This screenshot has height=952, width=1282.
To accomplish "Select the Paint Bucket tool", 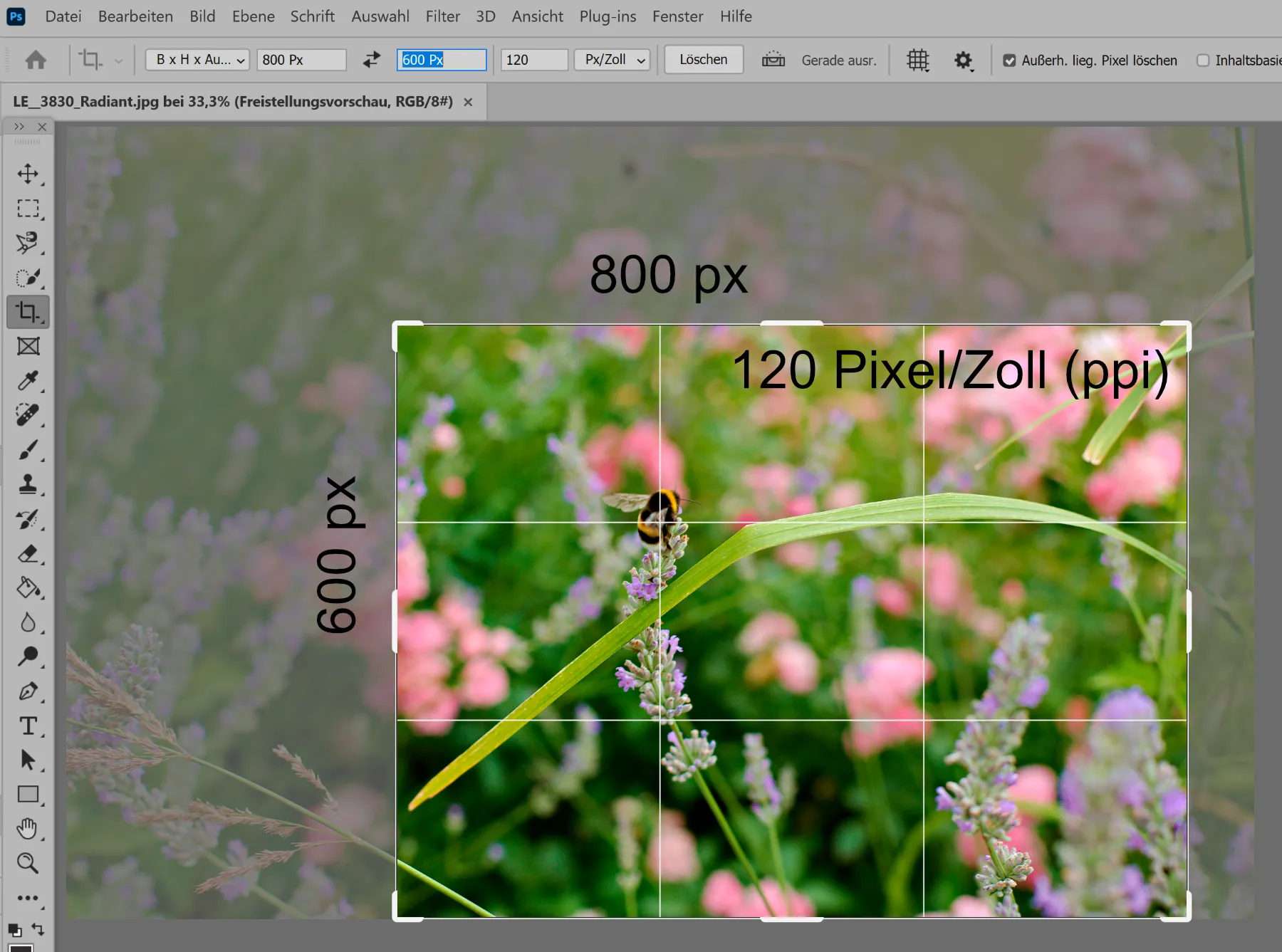I will point(28,588).
